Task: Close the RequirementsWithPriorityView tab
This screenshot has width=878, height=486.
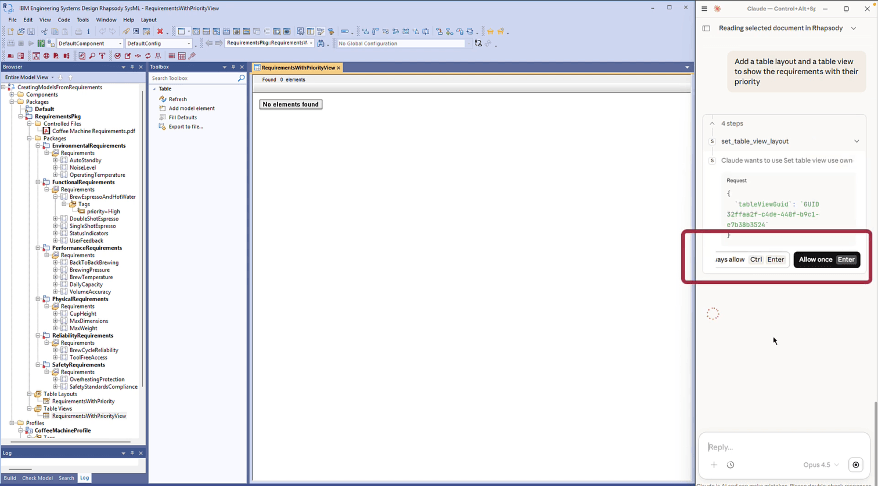Action: pos(339,68)
